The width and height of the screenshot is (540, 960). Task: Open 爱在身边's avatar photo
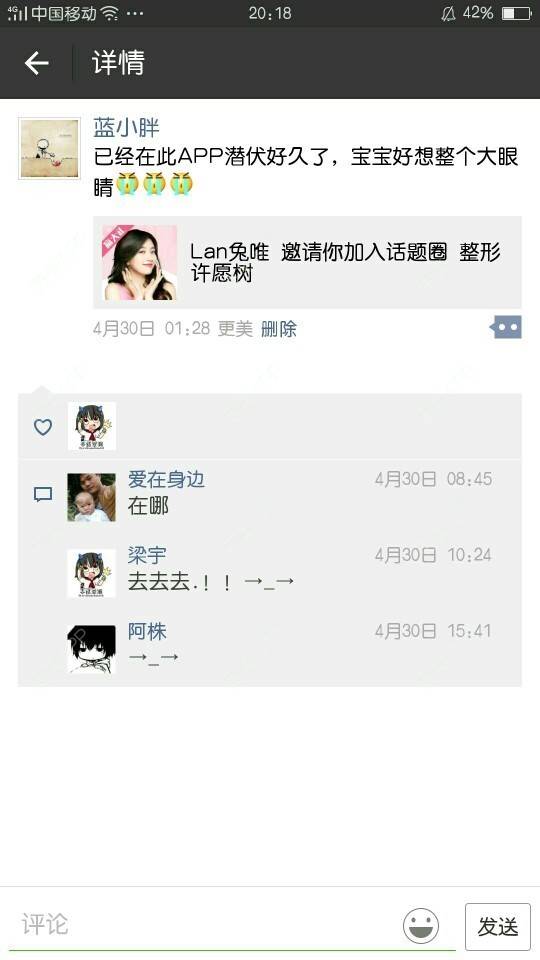91,497
